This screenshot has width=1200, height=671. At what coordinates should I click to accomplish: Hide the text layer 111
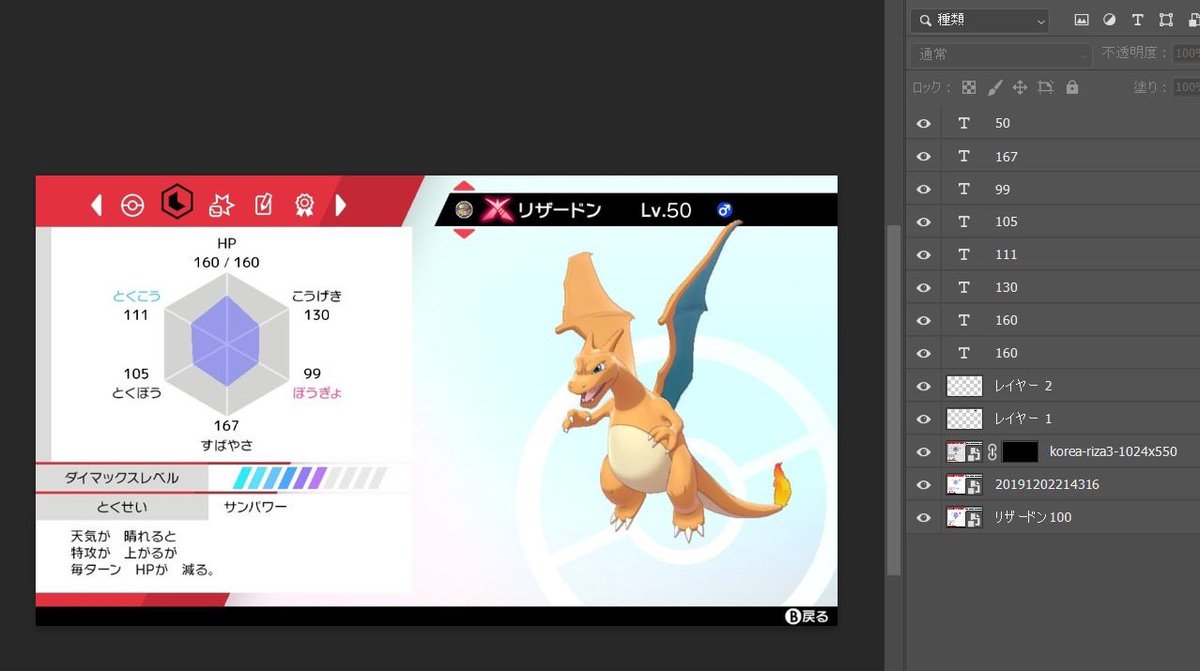point(923,254)
